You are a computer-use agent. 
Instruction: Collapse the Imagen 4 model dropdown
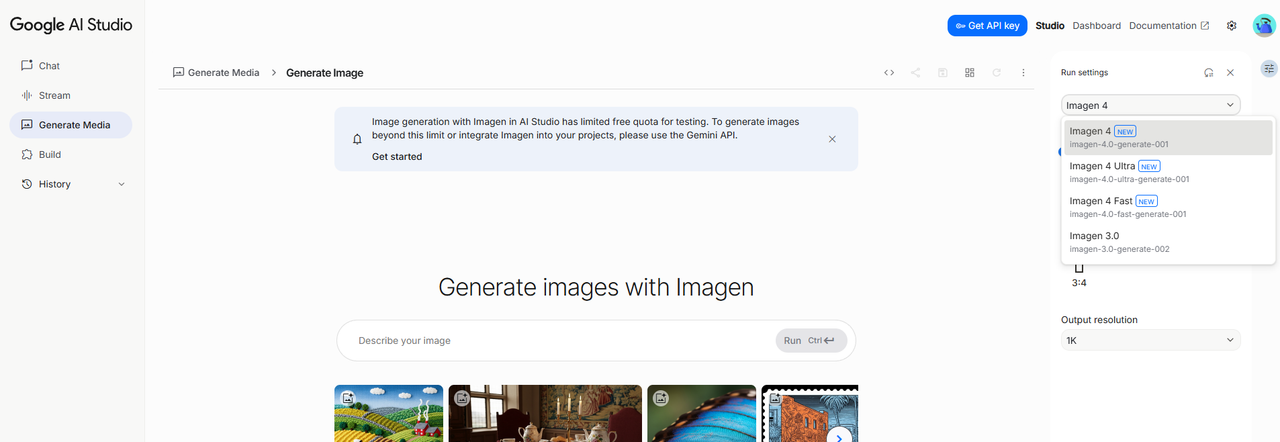(x=1151, y=105)
